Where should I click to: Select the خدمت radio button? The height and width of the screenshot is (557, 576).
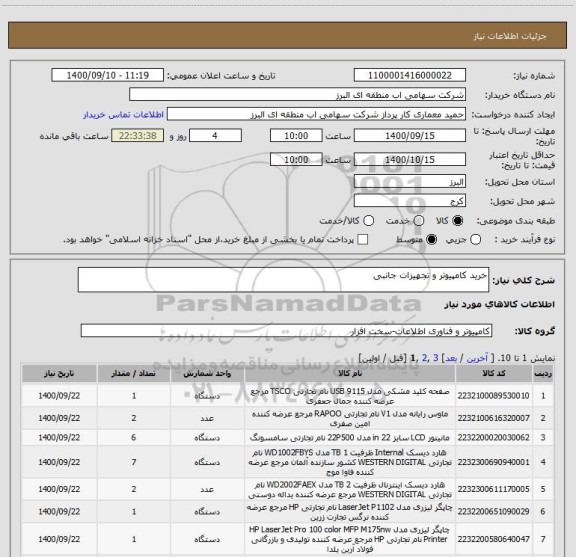click(x=419, y=221)
